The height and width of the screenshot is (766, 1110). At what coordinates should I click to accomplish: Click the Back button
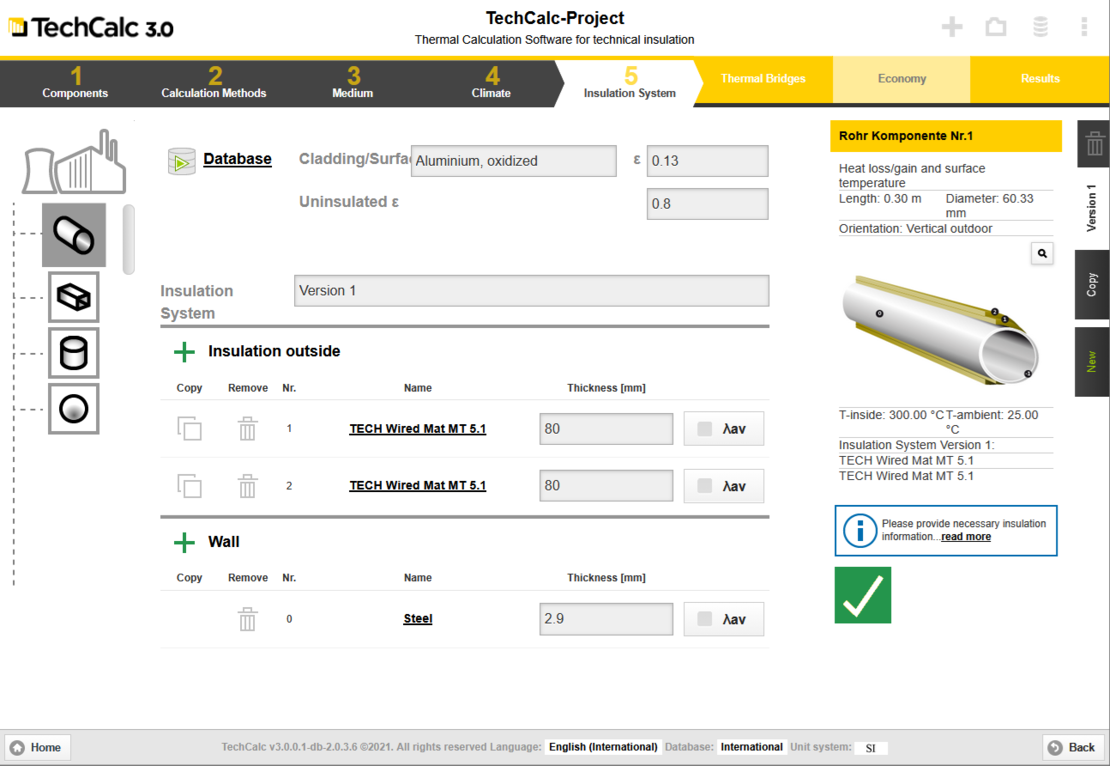point(1072,748)
